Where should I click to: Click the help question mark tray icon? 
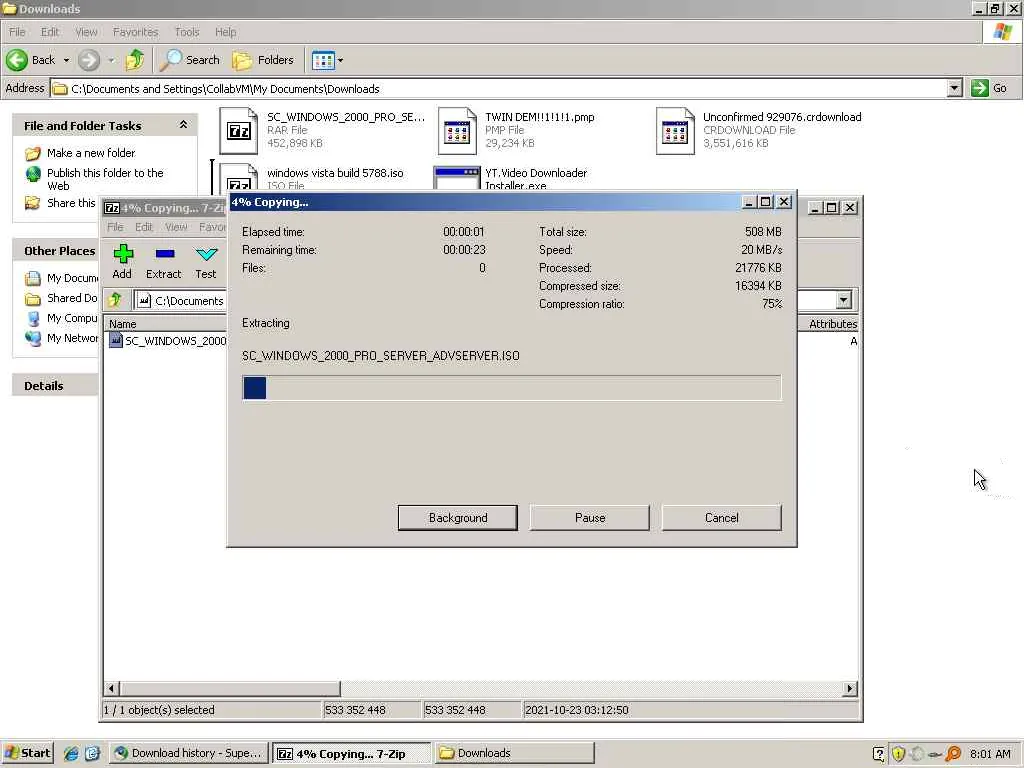[x=879, y=754]
